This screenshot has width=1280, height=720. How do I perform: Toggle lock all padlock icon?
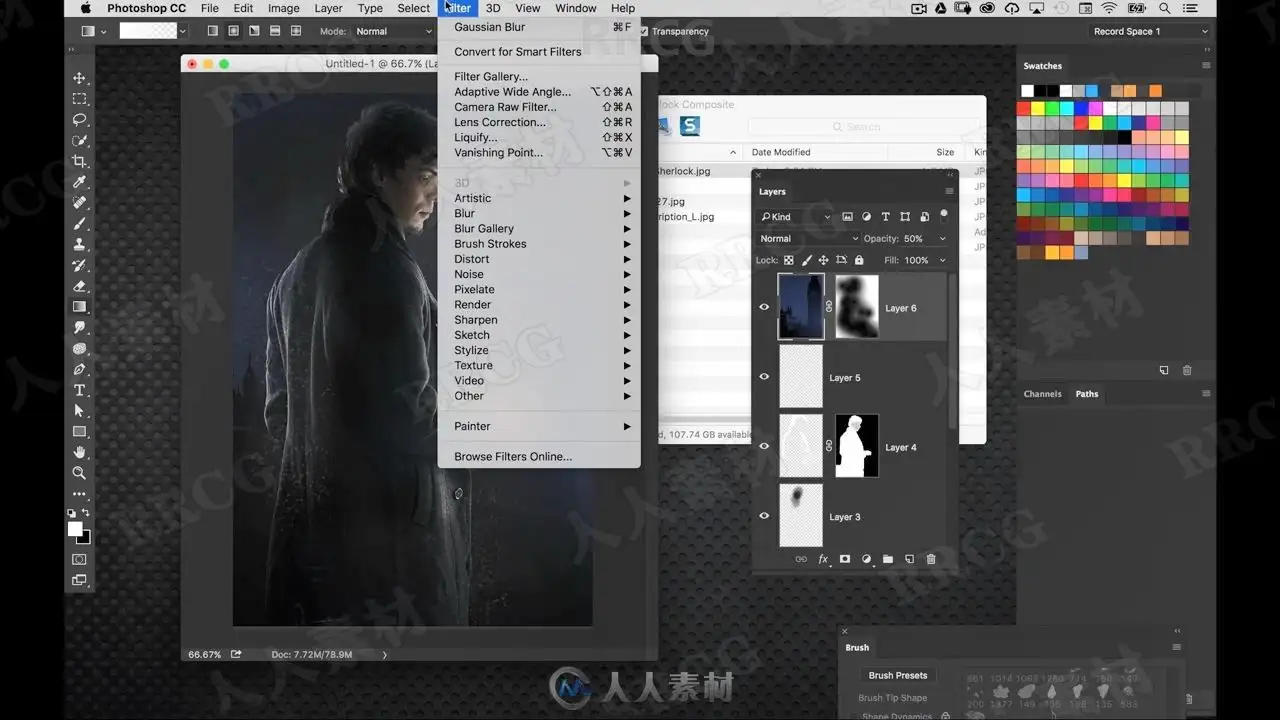(858, 260)
